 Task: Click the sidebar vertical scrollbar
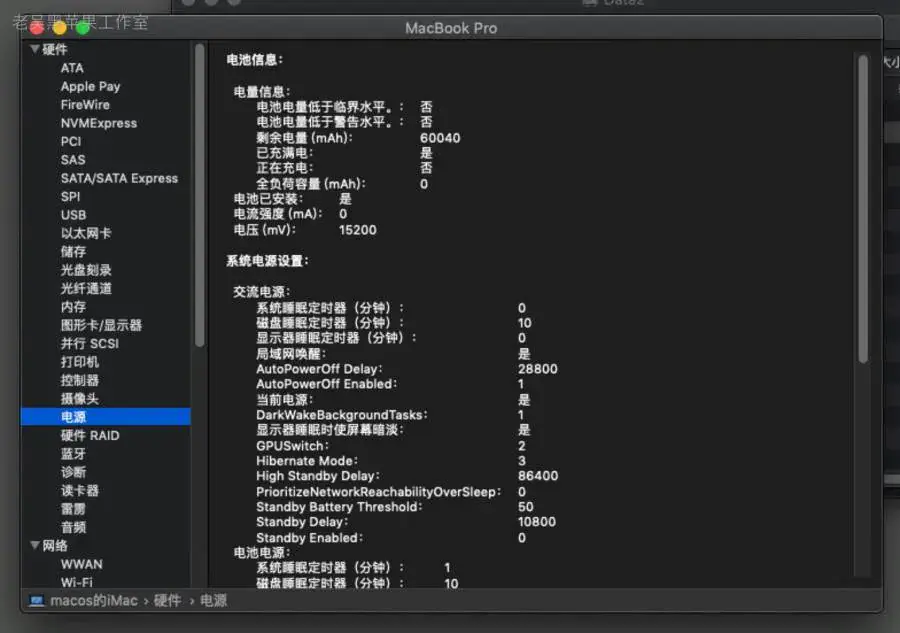coord(200,195)
